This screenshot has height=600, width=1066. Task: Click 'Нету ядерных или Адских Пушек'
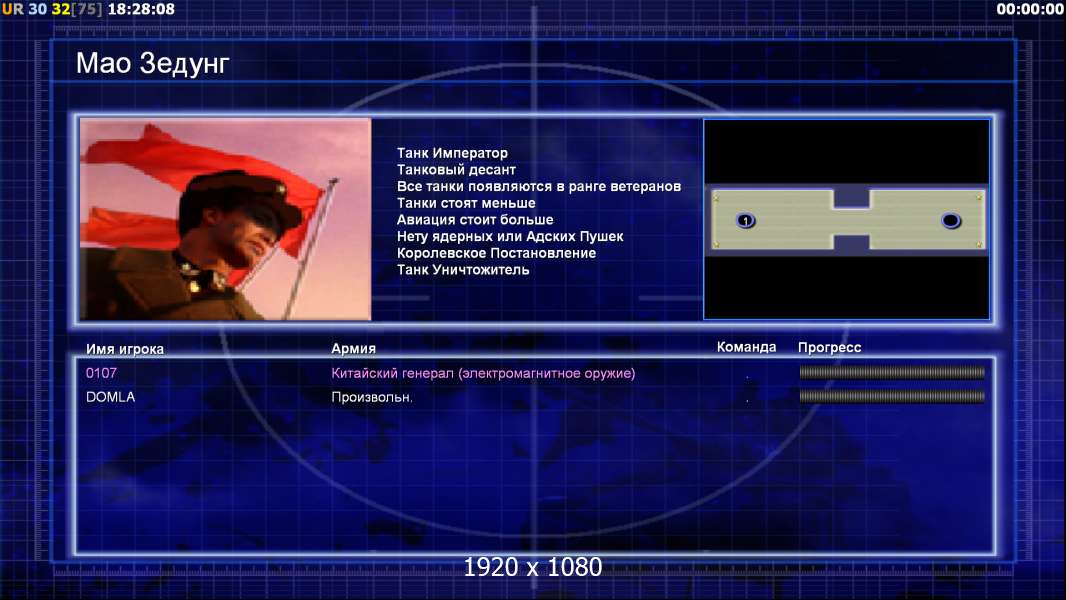click(510, 236)
